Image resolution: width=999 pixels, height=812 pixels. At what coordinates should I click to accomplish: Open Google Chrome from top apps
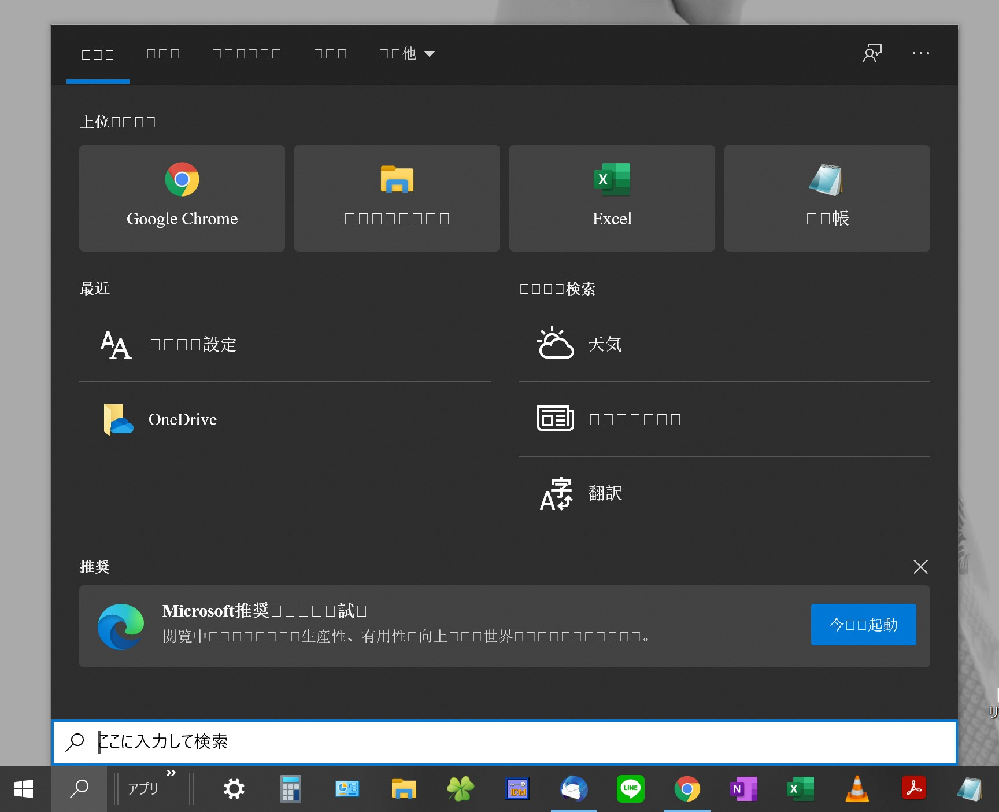click(x=182, y=198)
